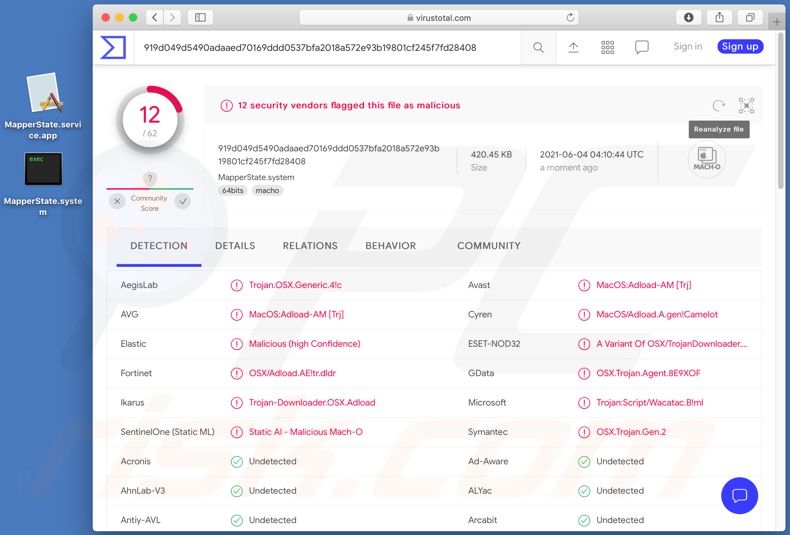Select Acronis undetected check icon
790x535 pixels.
pos(236,461)
